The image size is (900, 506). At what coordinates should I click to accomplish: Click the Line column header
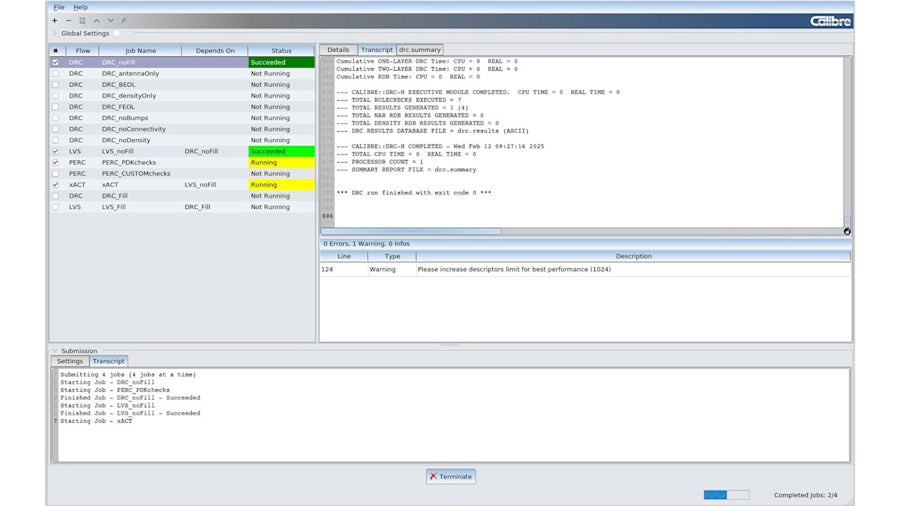[x=344, y=256]
